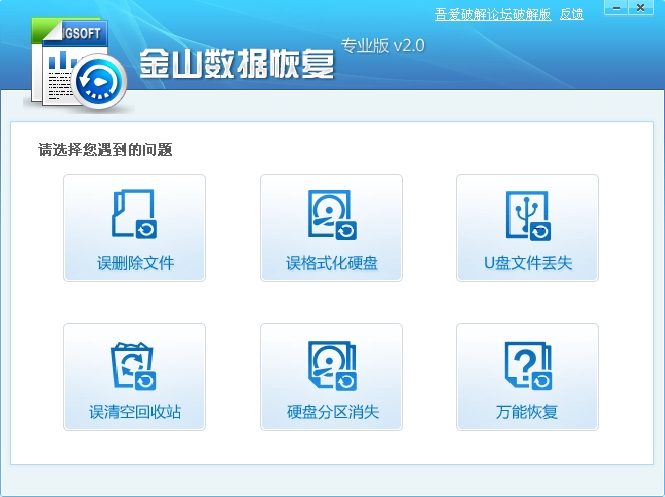Click the emptied recycle bin recovery icon
This screenshot has width=665, height=497.
[x=134, y=364]
